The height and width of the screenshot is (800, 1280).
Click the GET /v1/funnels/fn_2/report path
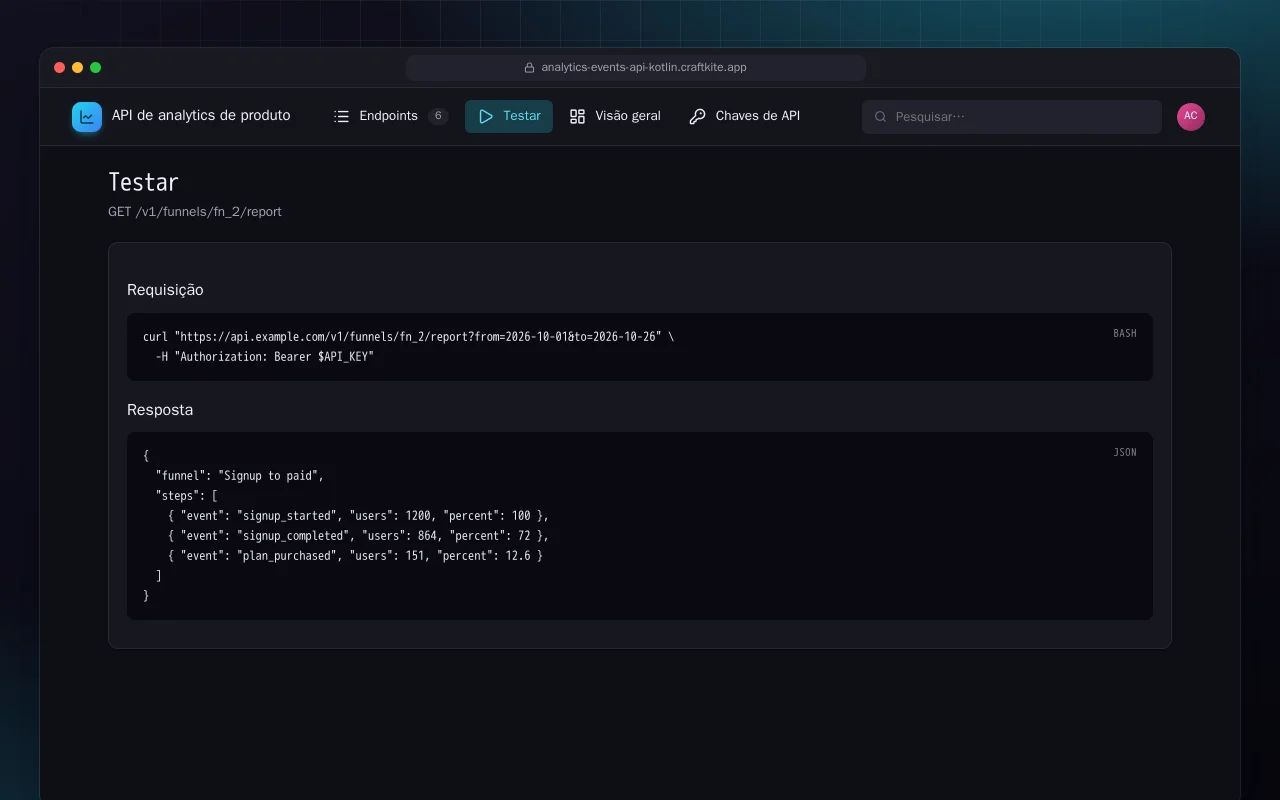coord(195,212)
